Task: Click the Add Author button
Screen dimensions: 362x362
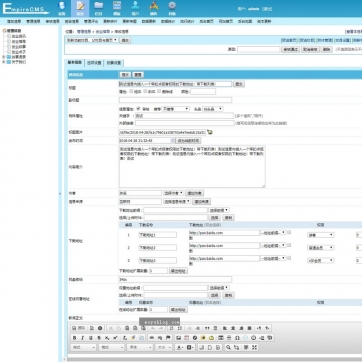Action: tap(195, 193)
